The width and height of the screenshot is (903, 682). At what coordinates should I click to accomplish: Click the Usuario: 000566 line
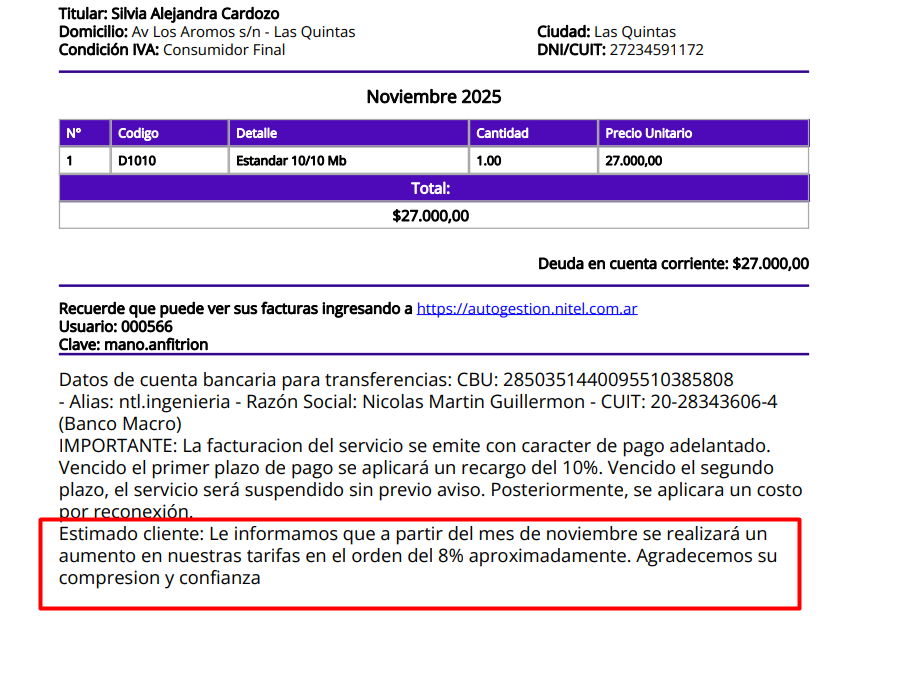(116, 327)
